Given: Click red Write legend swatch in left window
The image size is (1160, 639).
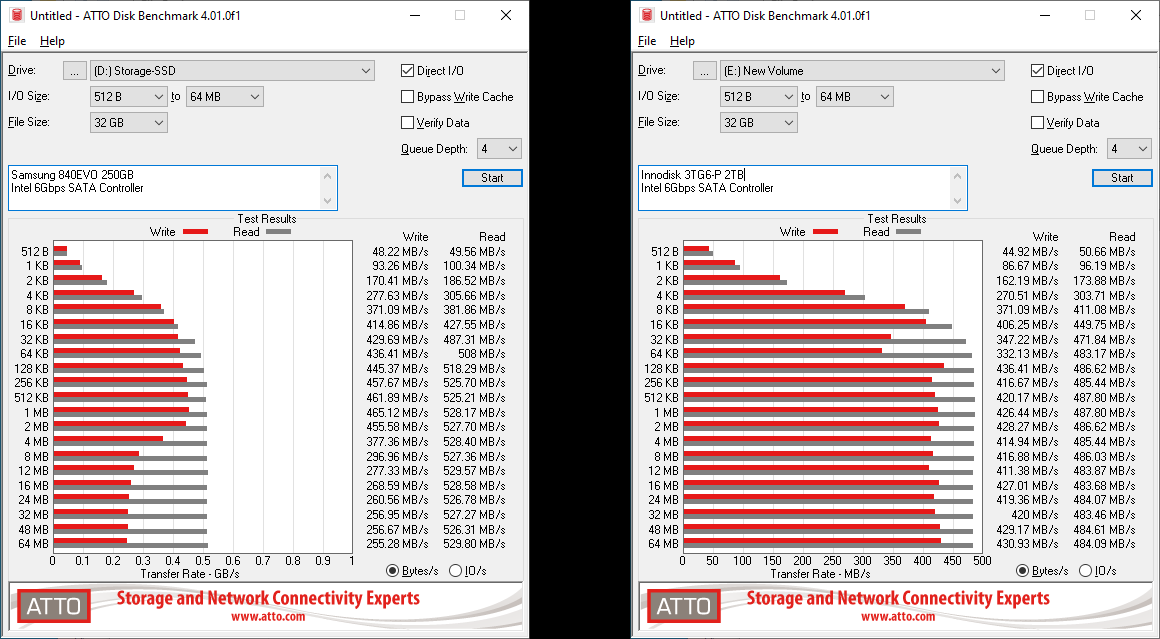Looking at the screenshot, I should 195,232.
